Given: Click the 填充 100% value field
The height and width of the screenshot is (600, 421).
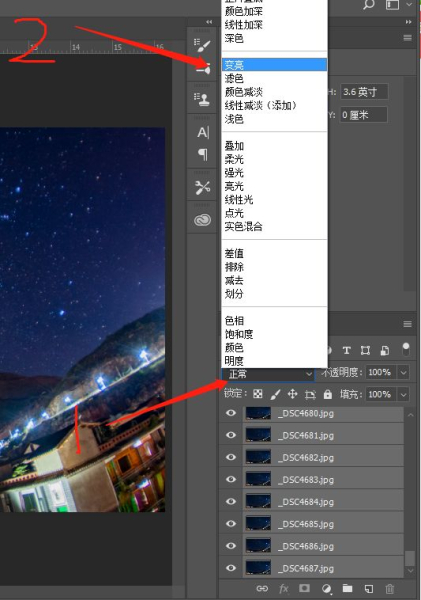Looking at the screenshot, I should click(382, 395).
